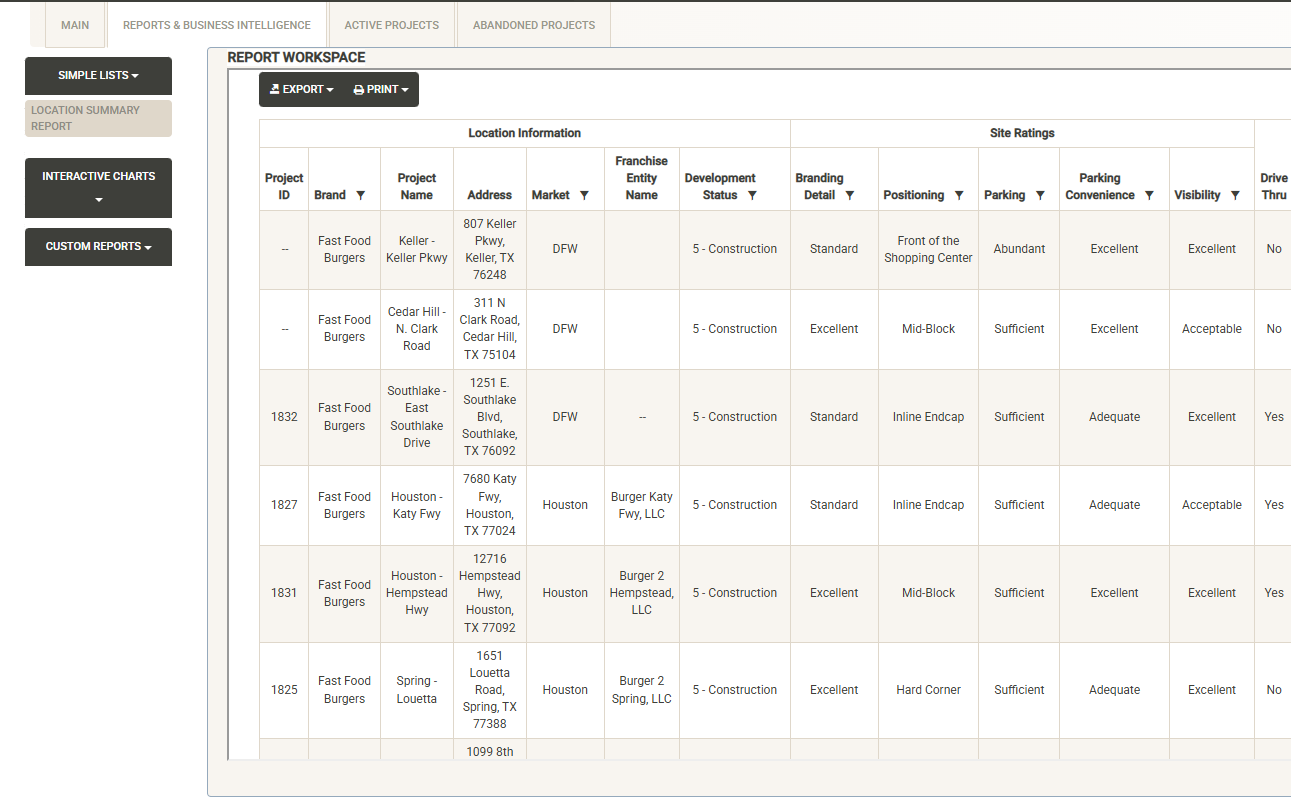Expand the Interactive Charts menu
Viewport: 1291px width, 808px height.
coord(98,187)
